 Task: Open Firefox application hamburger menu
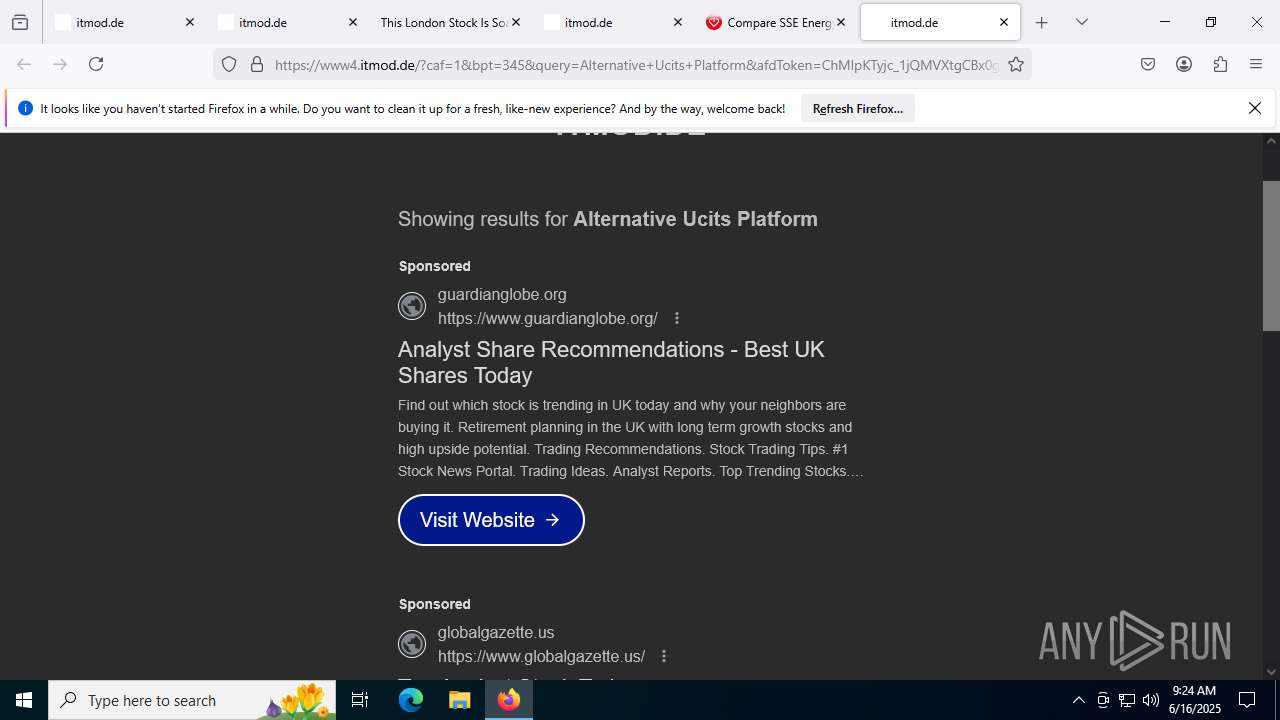click(1256, 64)
